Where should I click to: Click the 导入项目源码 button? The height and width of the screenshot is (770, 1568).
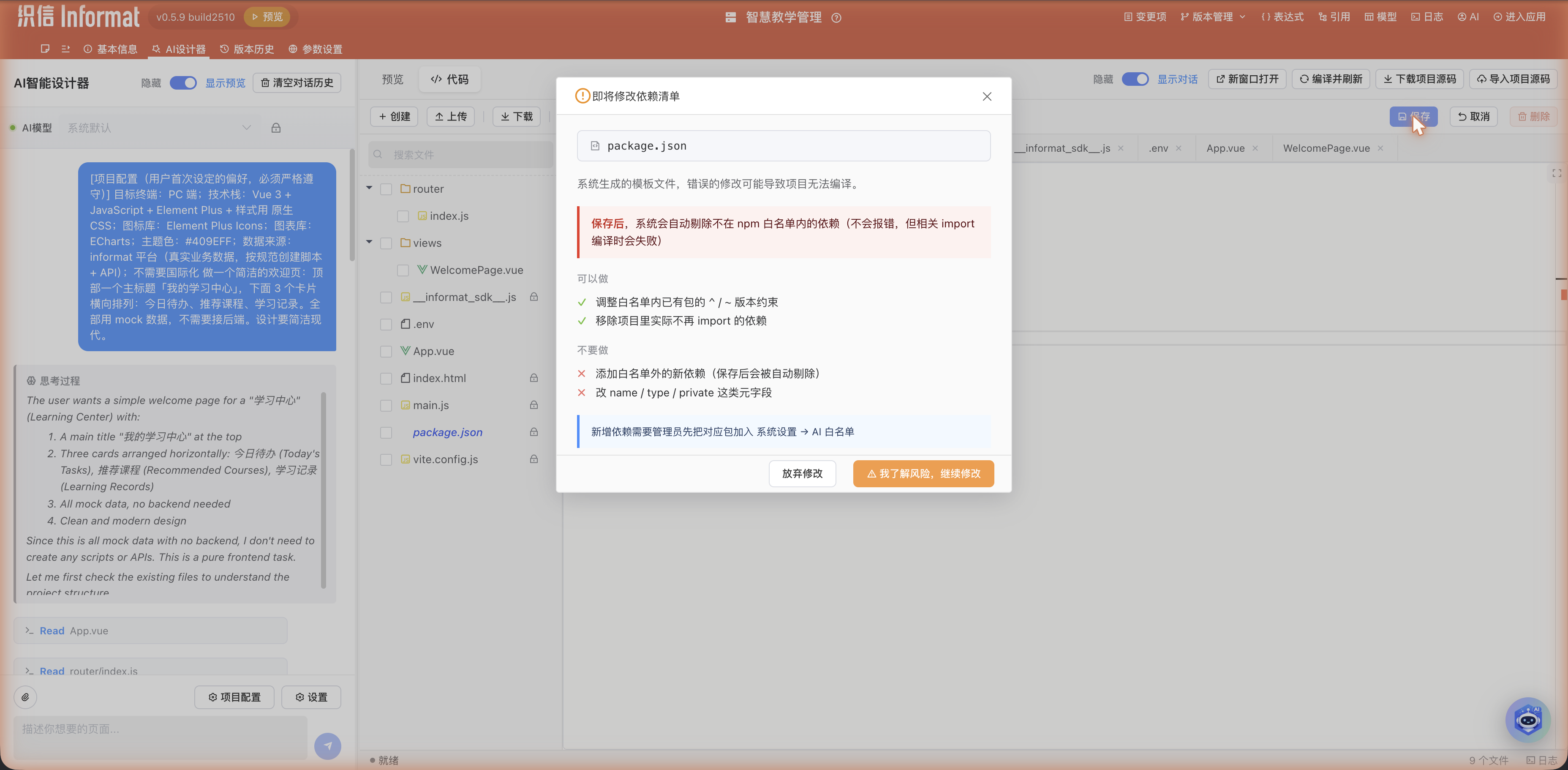tap(1513, 79)
